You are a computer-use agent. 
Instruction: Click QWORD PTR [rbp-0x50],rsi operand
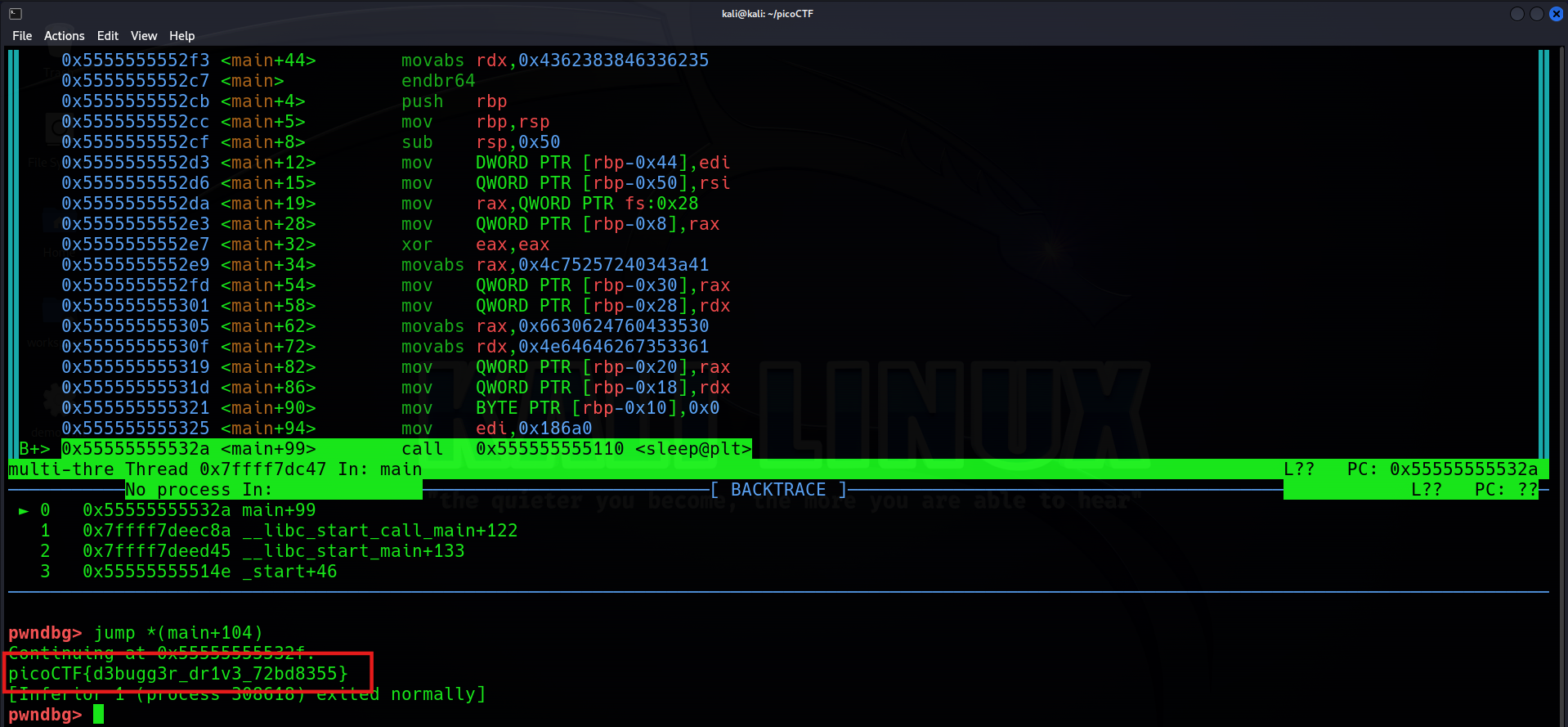(x=603, y=183)
